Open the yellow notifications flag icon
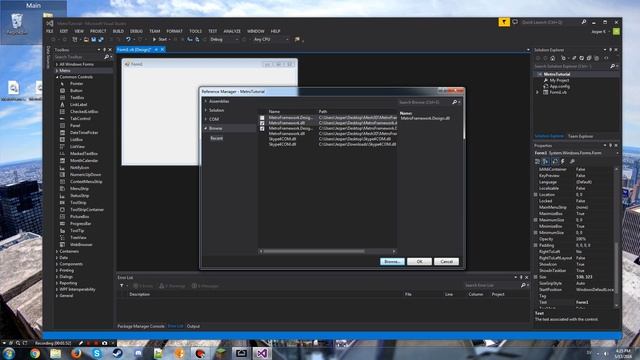This screenshot has width=640, height=360. (x=504, y=22)
